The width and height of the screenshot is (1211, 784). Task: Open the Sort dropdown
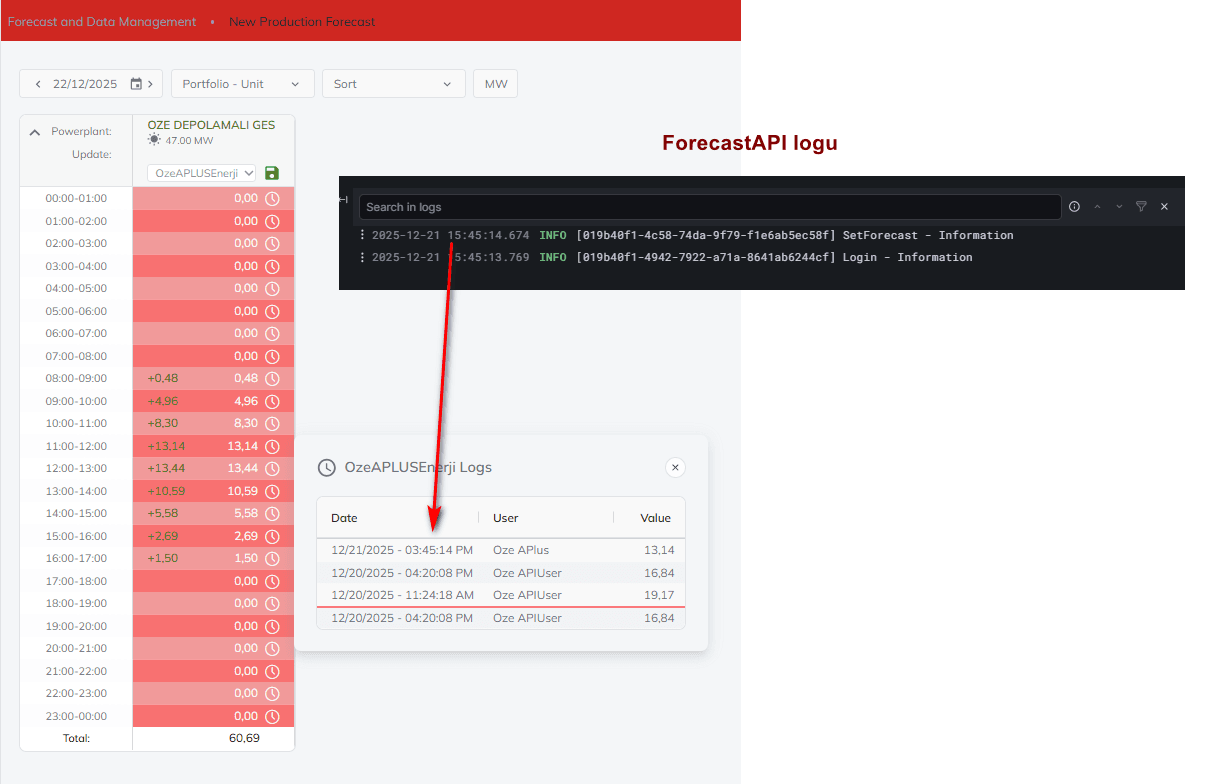[393, 84]
